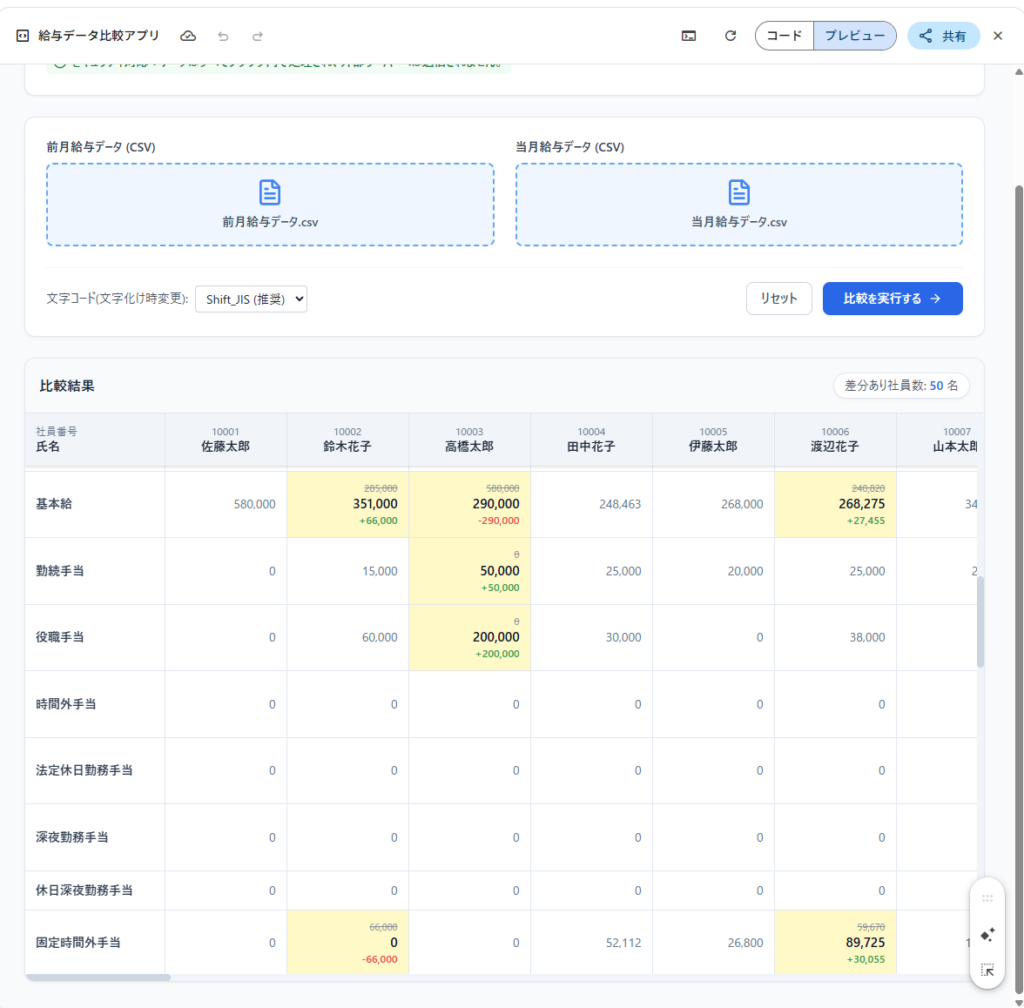Reload the preview with the refresh icon
Image resolution: width=1024 pixels, height=1008 pixels.
tap(730, 36)
